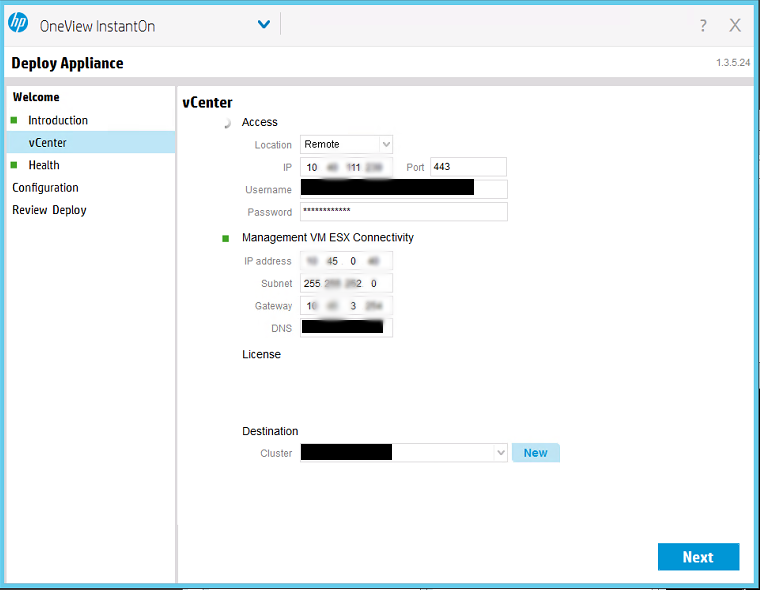This screenshot has height=590, width=760.
Task: Click the Management VM IP address field
Action: click(346, 261)
